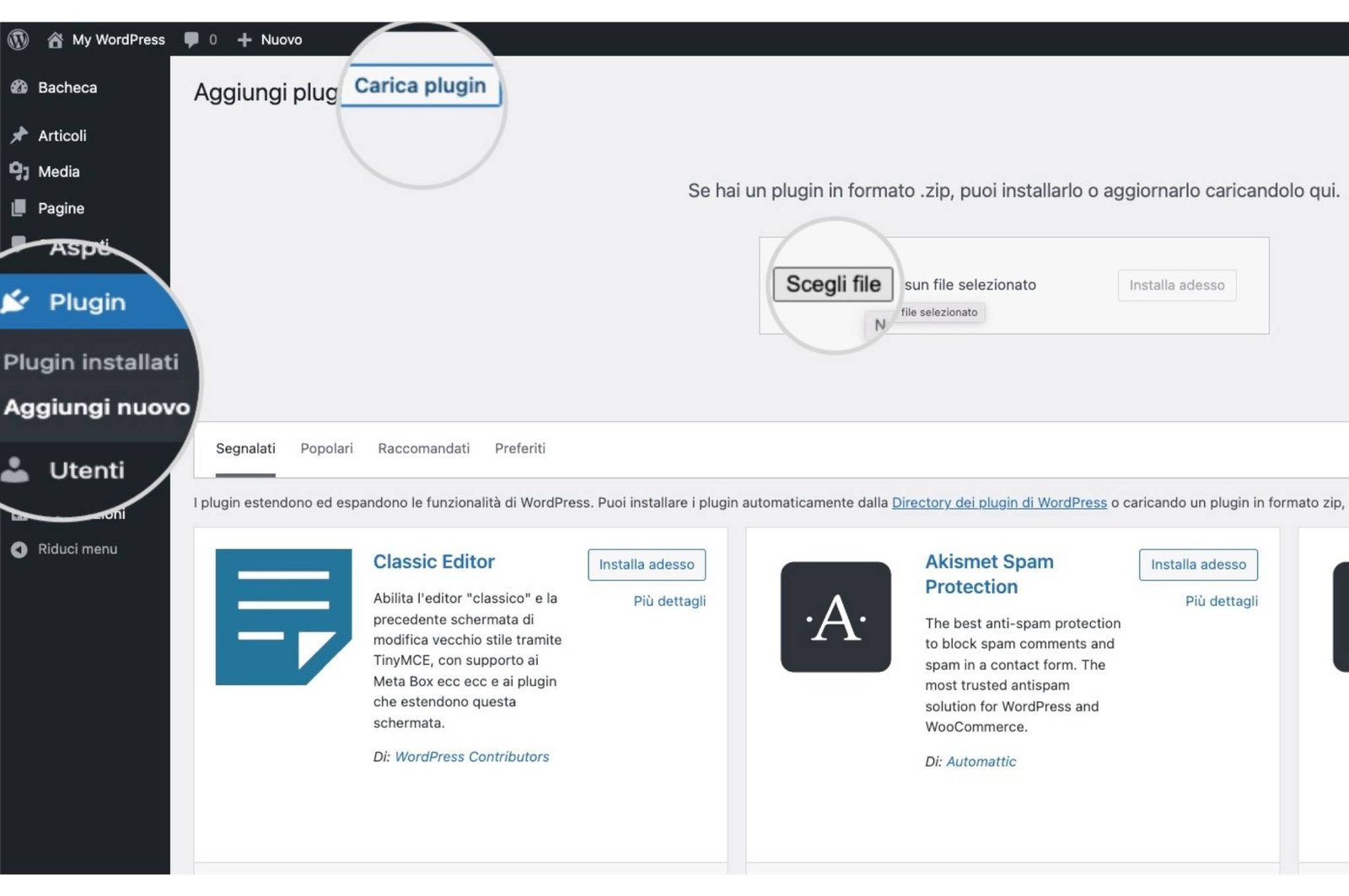Open the comments bubble icon in admin bar
Image resolution: width=1349 pixels, height=896 pixels.
(191, 40)
